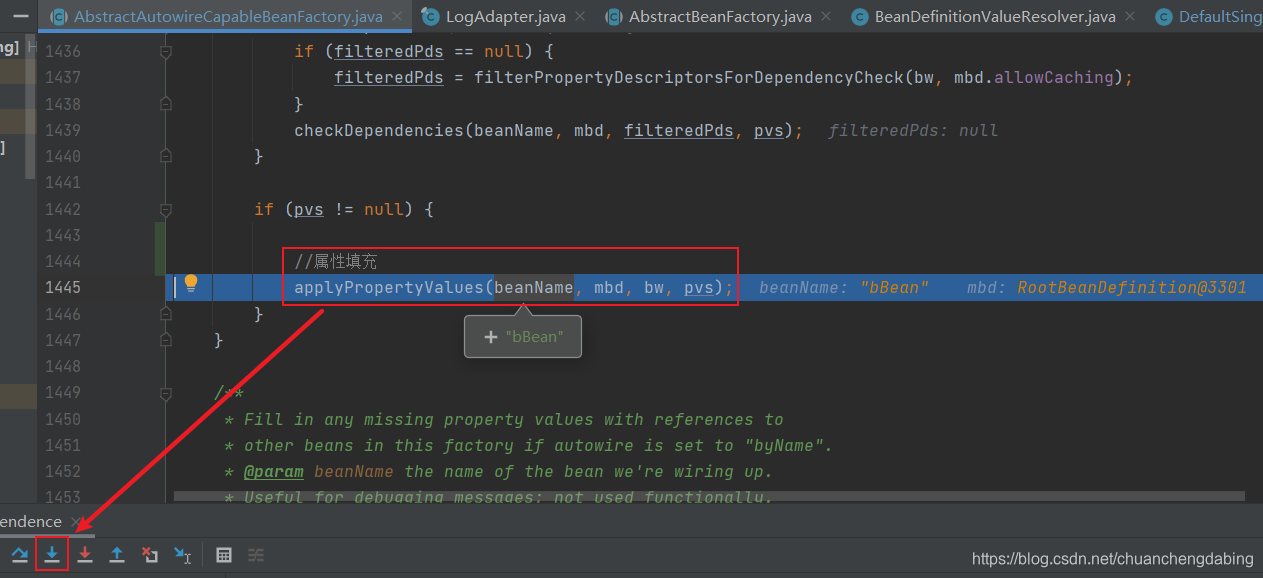
Task: Click the Run to Cursor icon
Action: pos(182,555)
